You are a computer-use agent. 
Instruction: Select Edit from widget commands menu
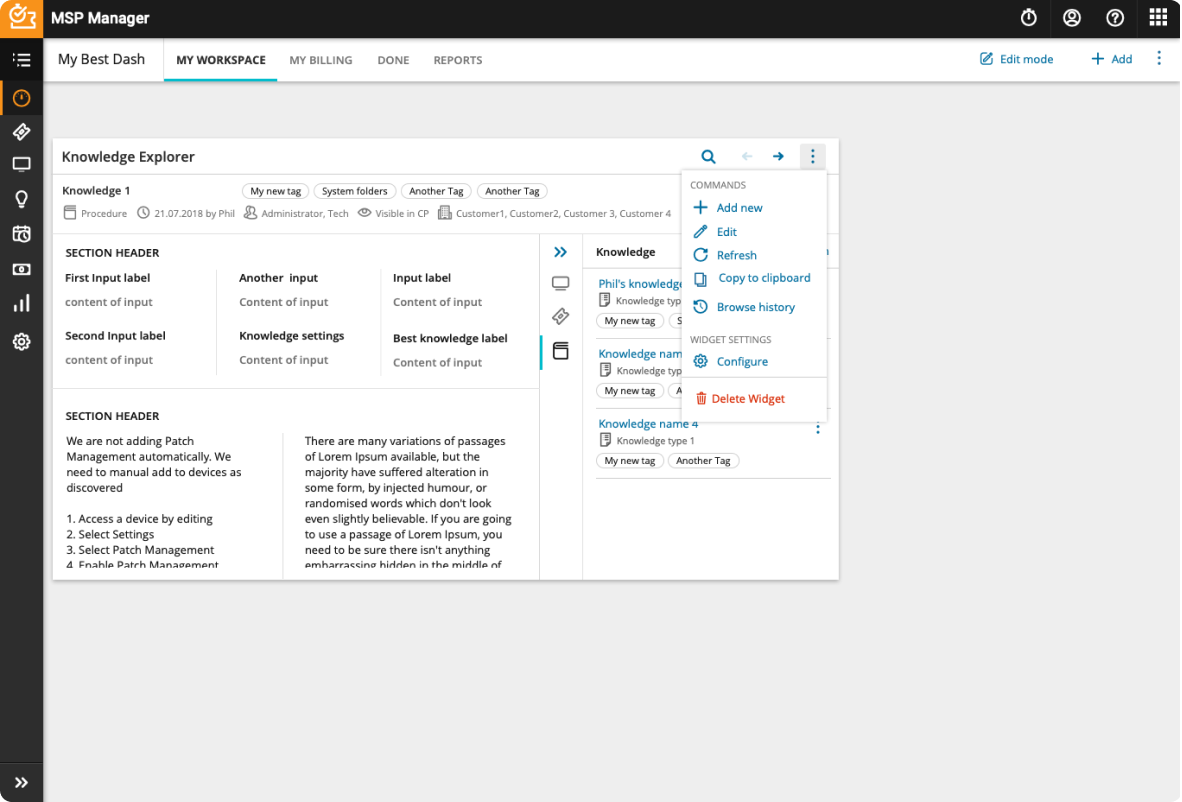click(x=715, y=231)
